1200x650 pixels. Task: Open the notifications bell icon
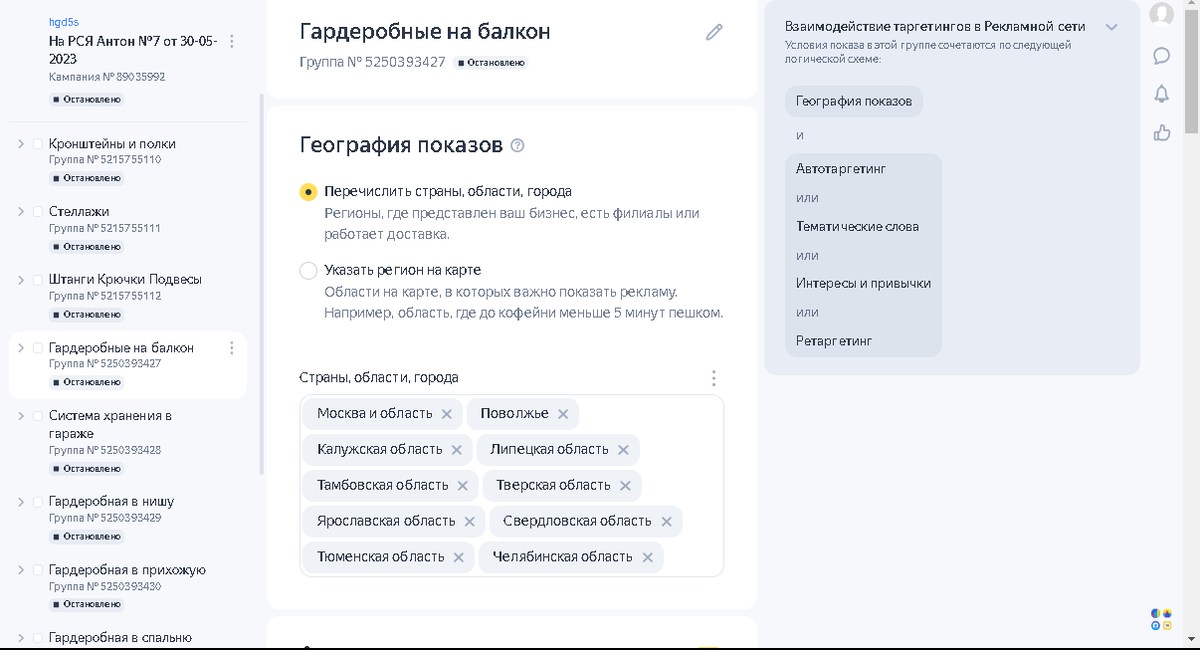pos(1161,95)
